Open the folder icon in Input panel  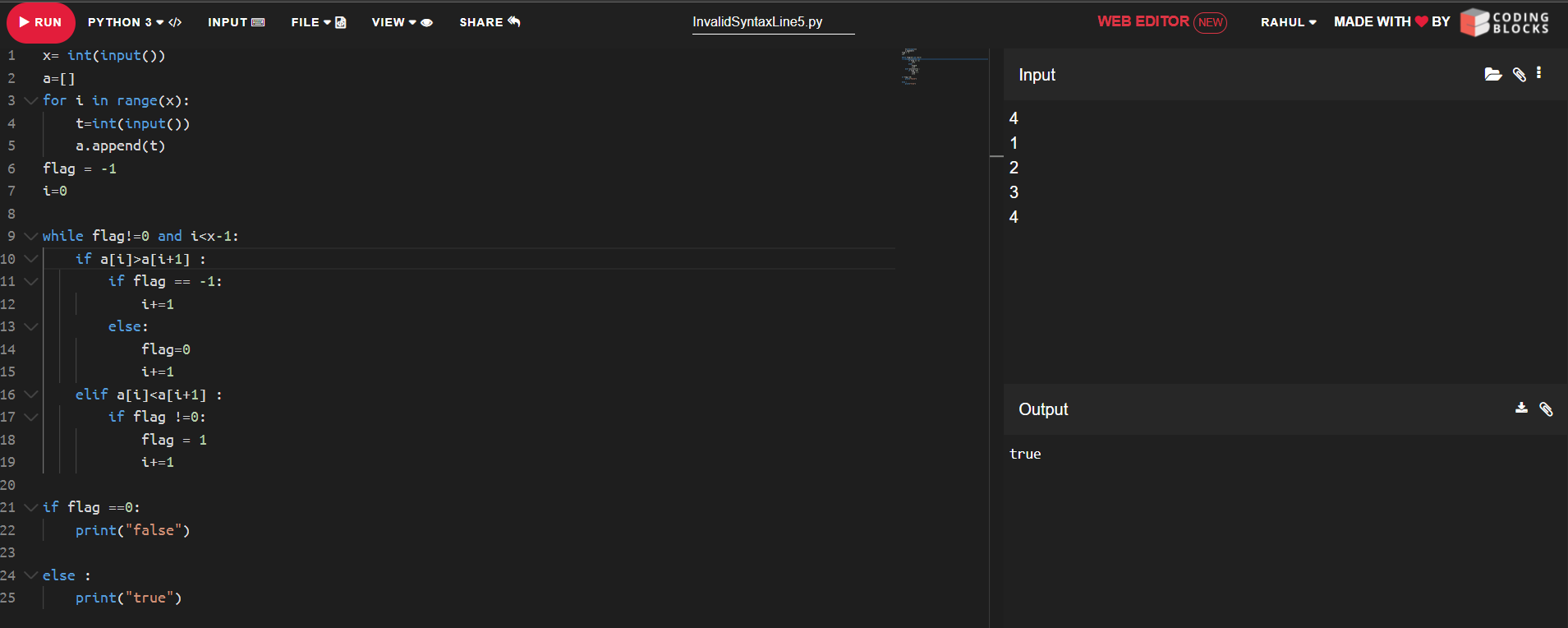pos(1492,75)
